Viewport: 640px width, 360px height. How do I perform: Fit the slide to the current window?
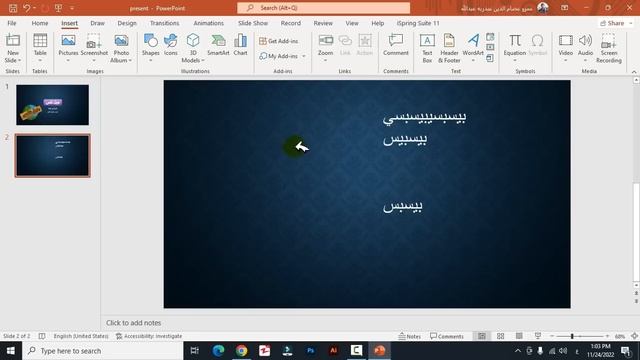click(634, 336)
